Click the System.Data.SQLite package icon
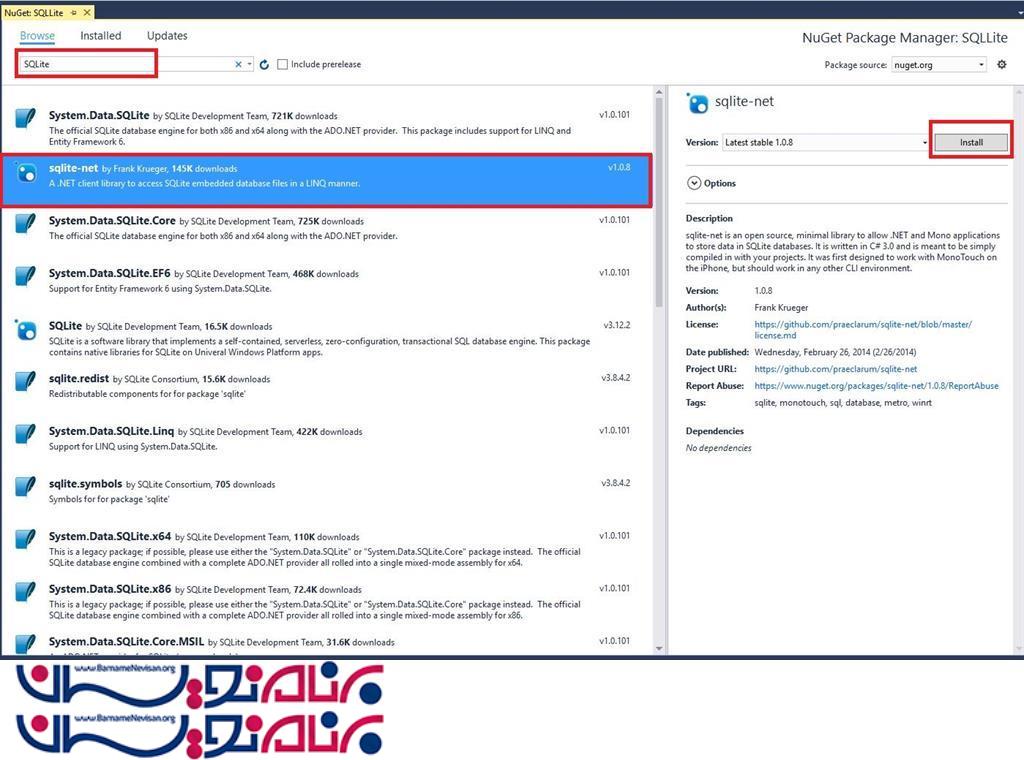Image resolution: width=1024 pixels, height=760 pixels. point(26,118)
